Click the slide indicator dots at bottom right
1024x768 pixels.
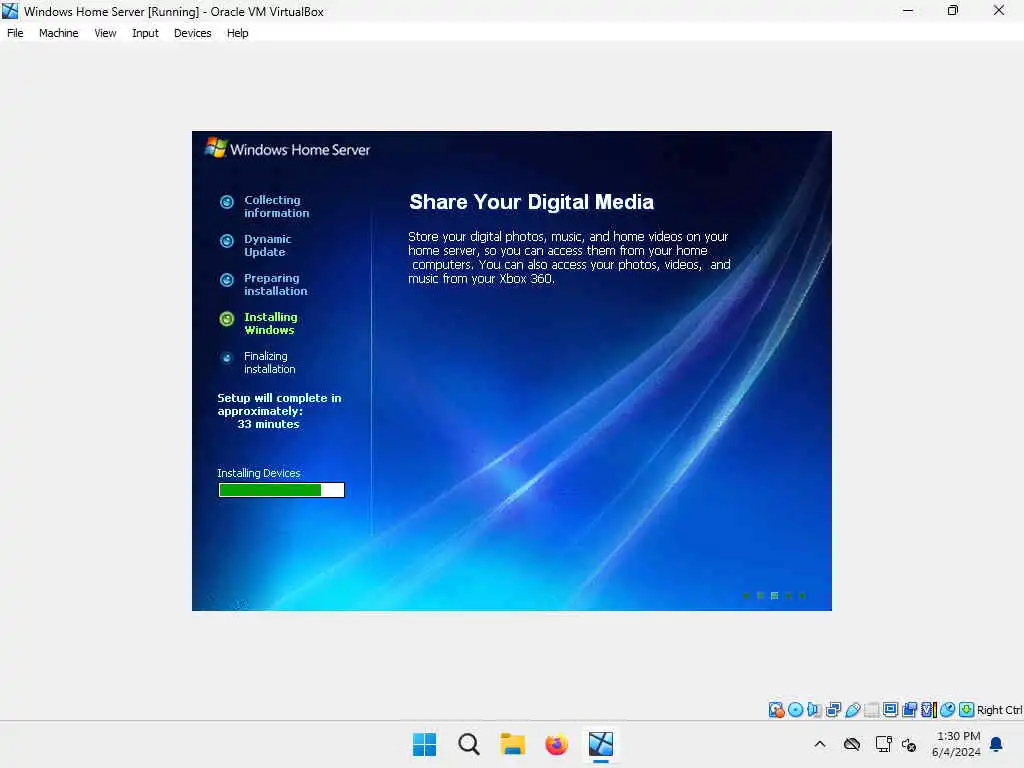[775, 596]
